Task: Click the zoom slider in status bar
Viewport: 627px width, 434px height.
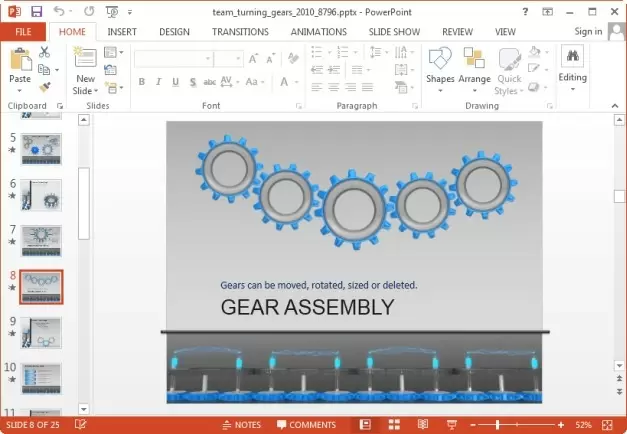Action: click(x=497, y=425)
